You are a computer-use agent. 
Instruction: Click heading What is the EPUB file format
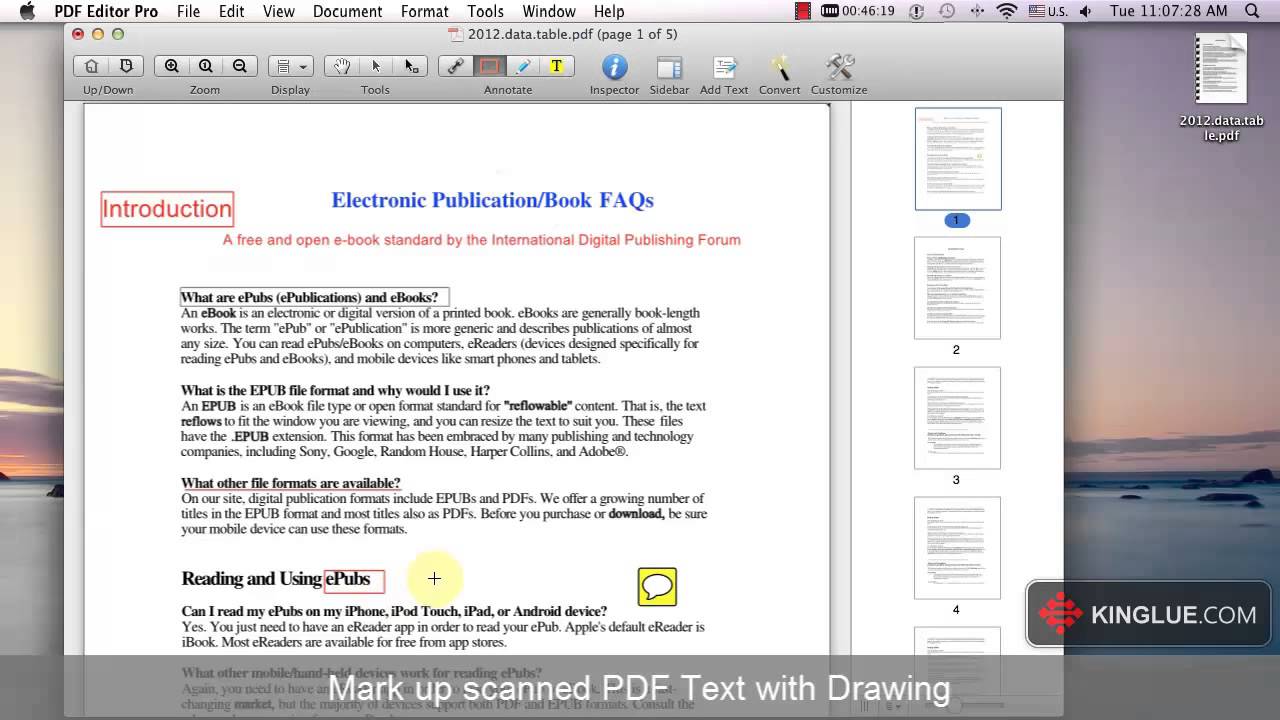(335, 390)
